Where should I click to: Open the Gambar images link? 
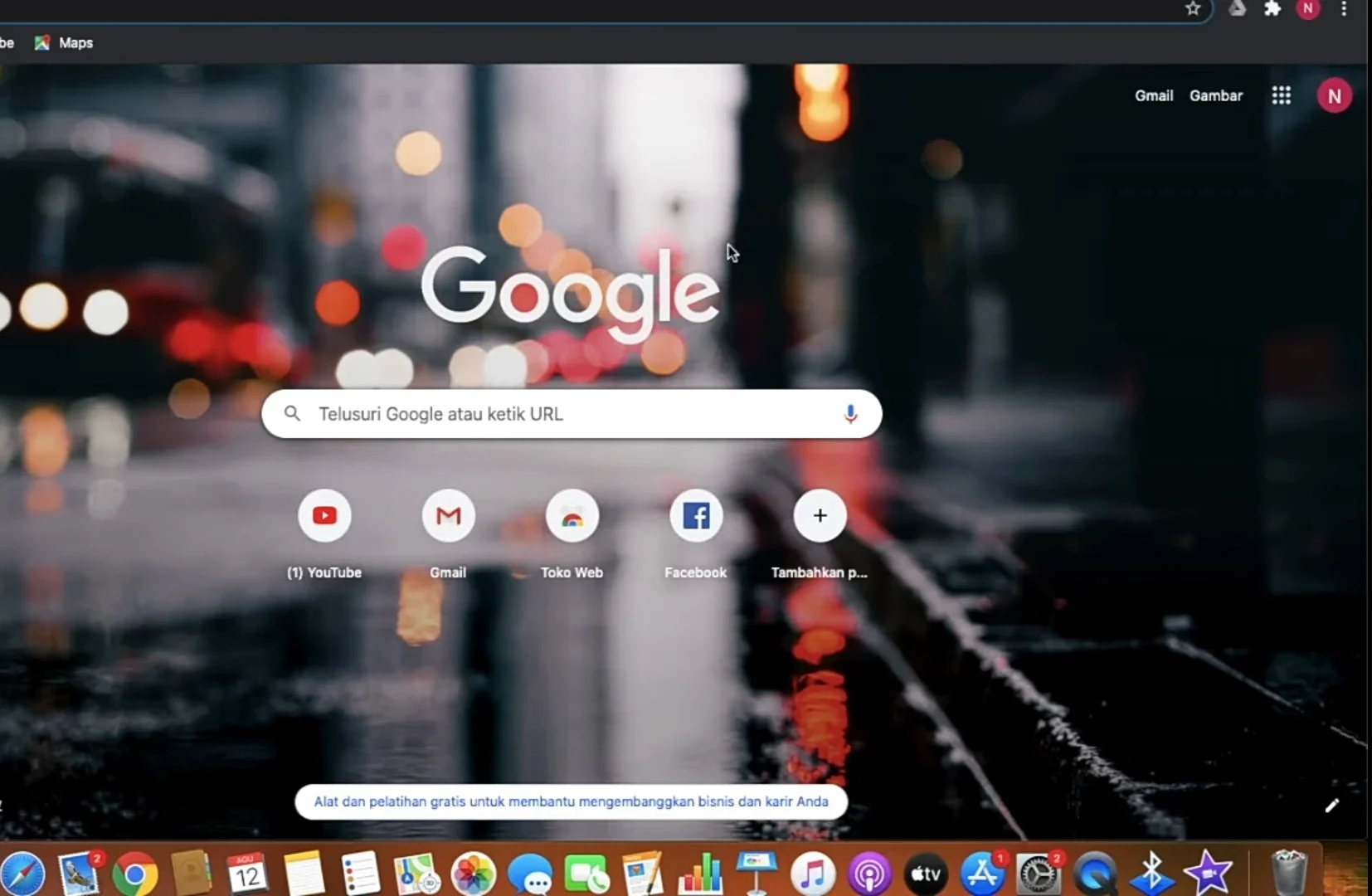(x=1216, y=95)
